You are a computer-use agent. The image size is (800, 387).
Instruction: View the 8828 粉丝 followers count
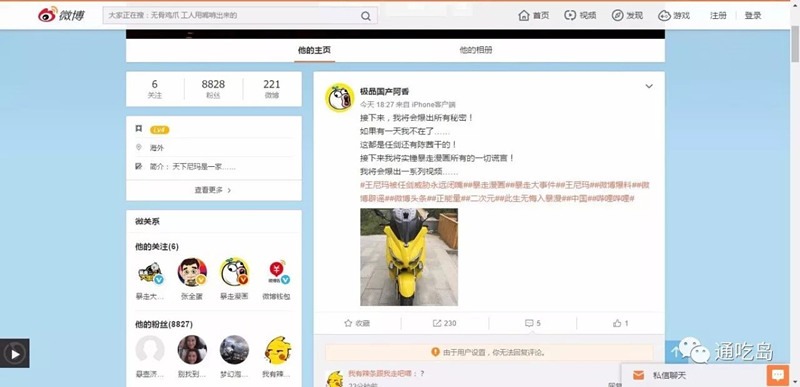(213, 89)
